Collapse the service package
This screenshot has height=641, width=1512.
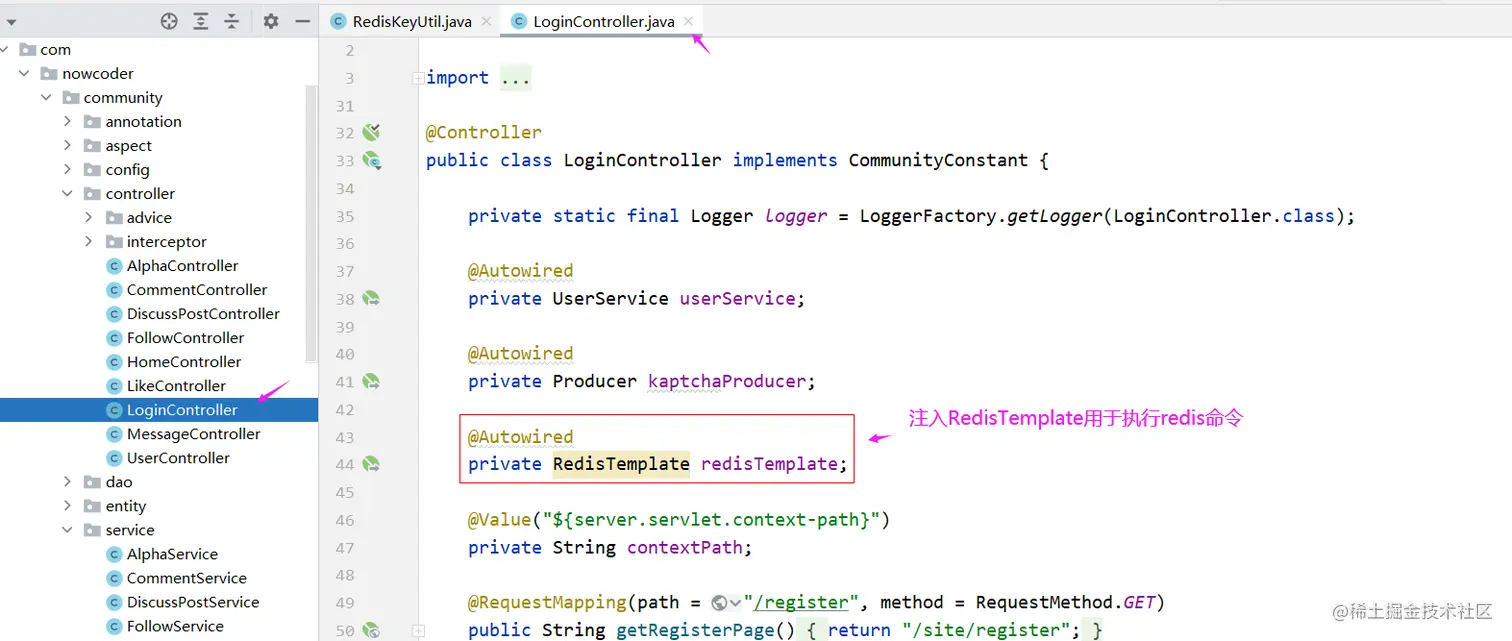(x=67, y=529)
